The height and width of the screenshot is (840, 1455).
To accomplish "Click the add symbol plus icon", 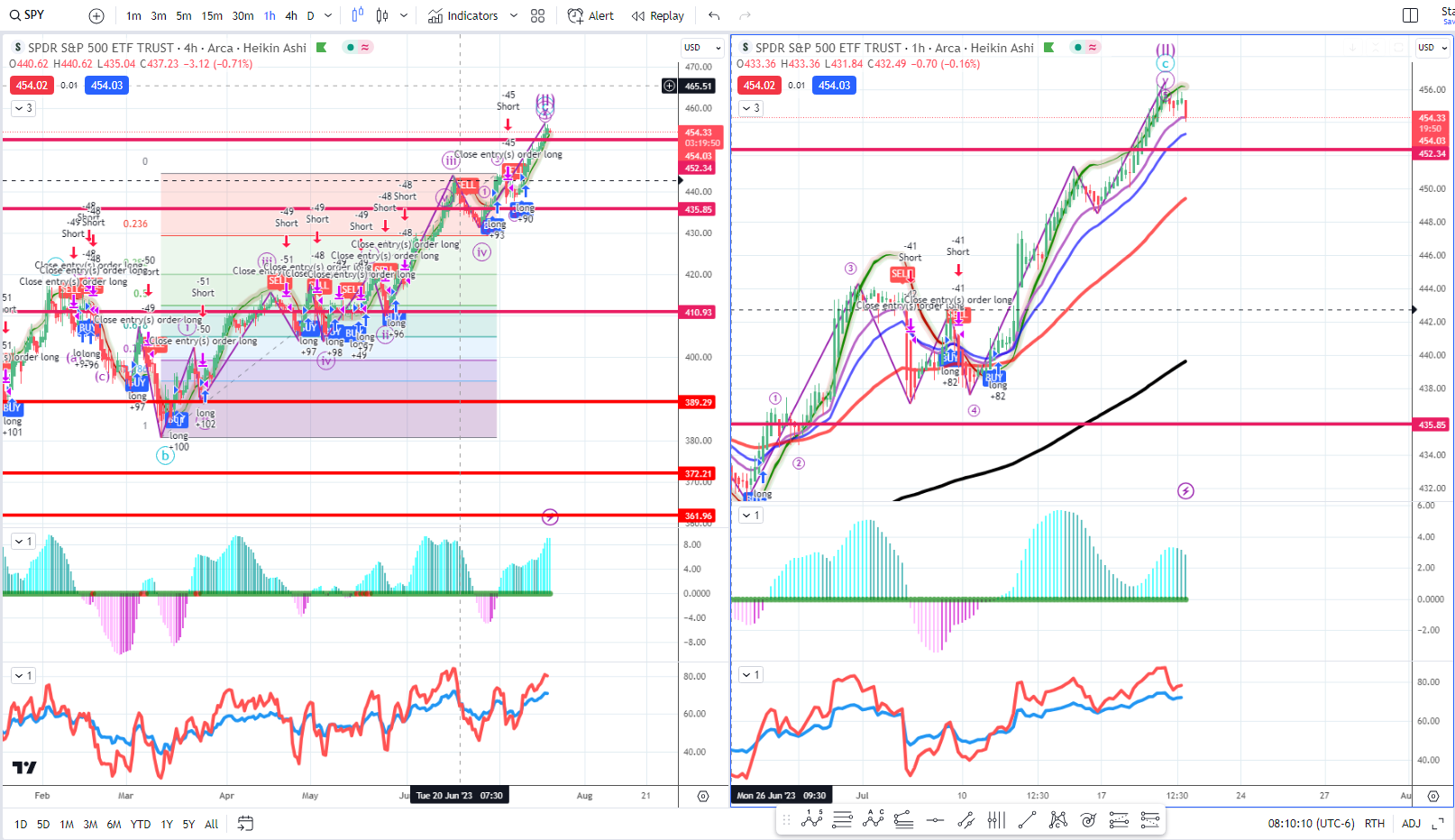I will tap(96, 16).
